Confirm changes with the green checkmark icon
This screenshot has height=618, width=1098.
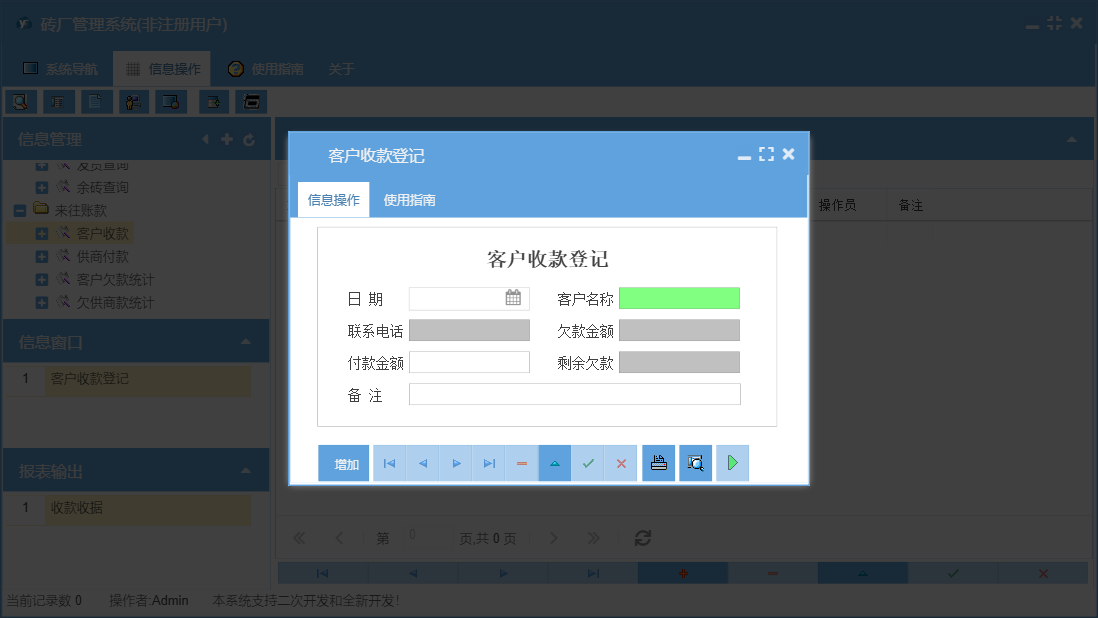click(588, 462)
